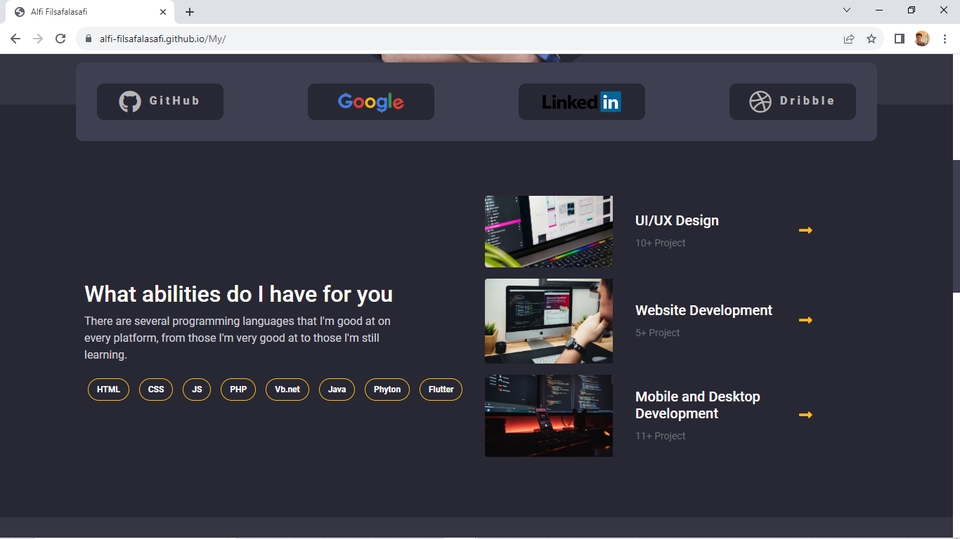960x539 pixels.
Task: Open the GitHub profile button
Action: point(160,101)
